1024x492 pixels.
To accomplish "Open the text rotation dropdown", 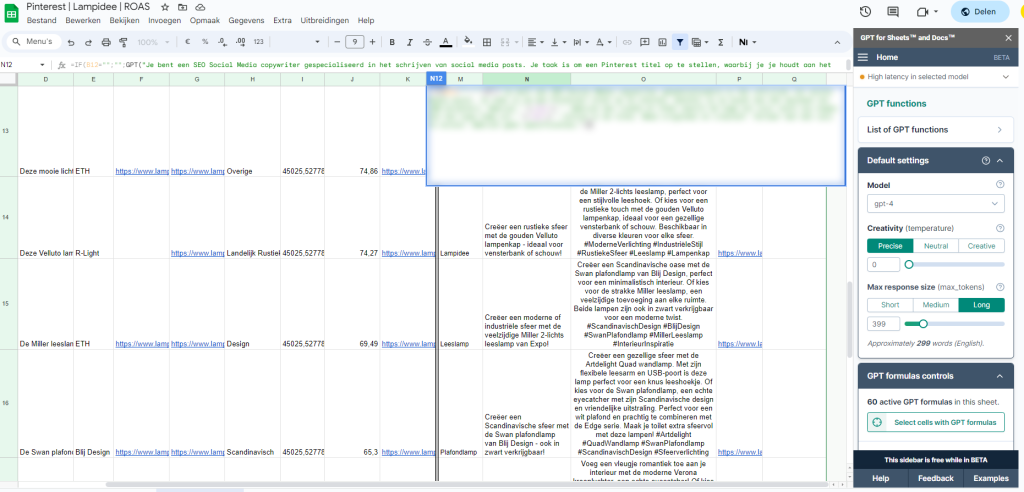I will (x=603, y=42).
